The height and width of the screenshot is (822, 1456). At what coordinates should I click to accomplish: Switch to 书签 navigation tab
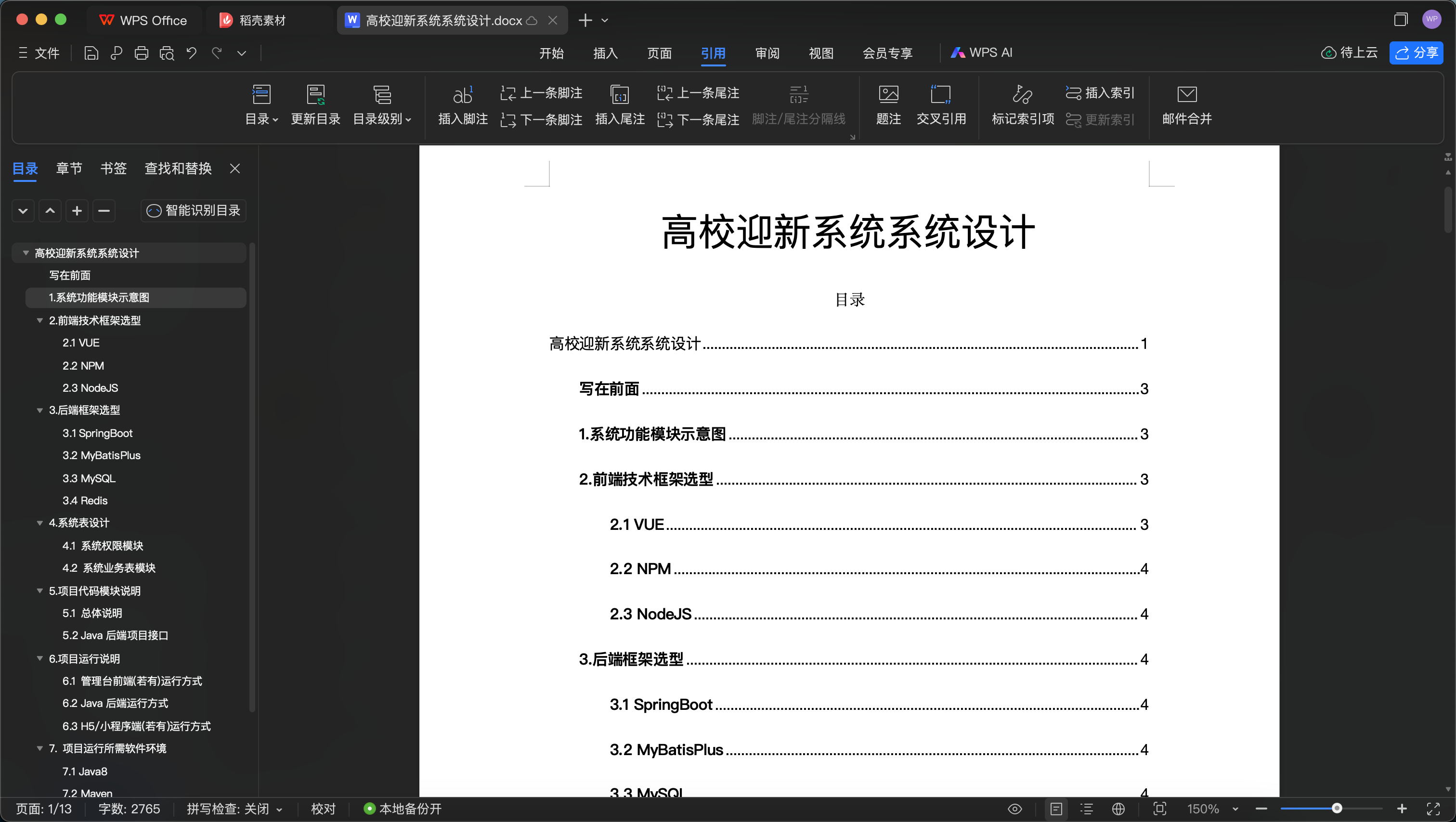pyautogui.click(x=113, y=168)
